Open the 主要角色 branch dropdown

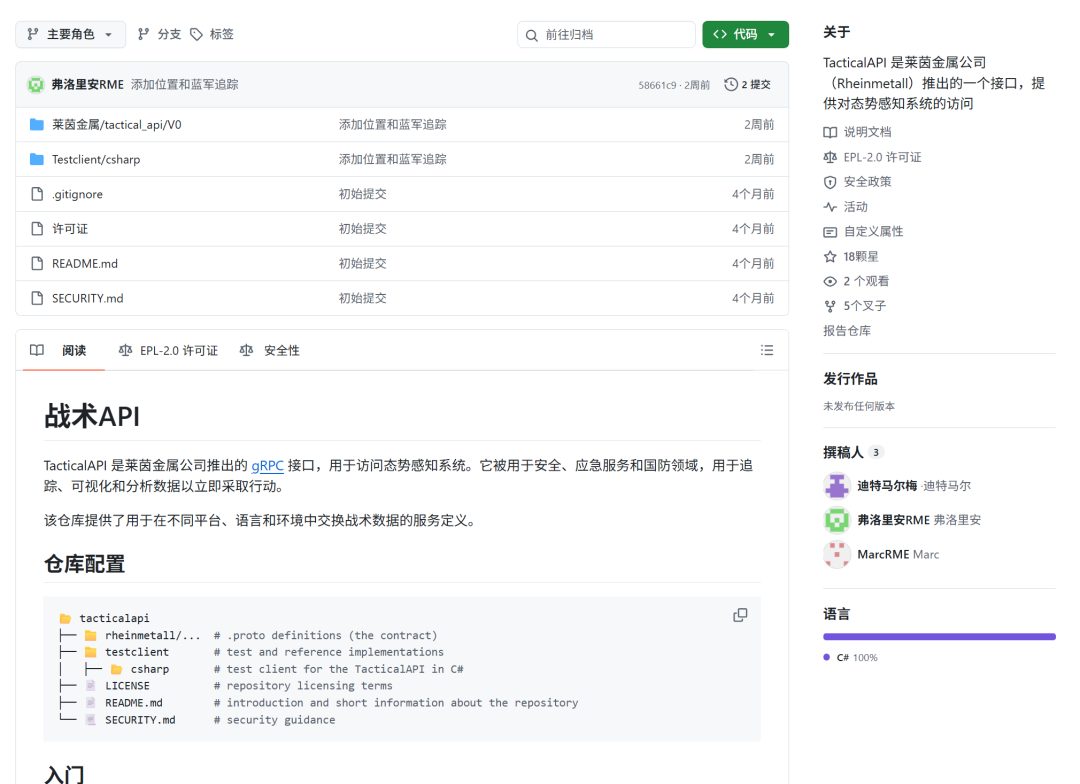pos(70,34)
